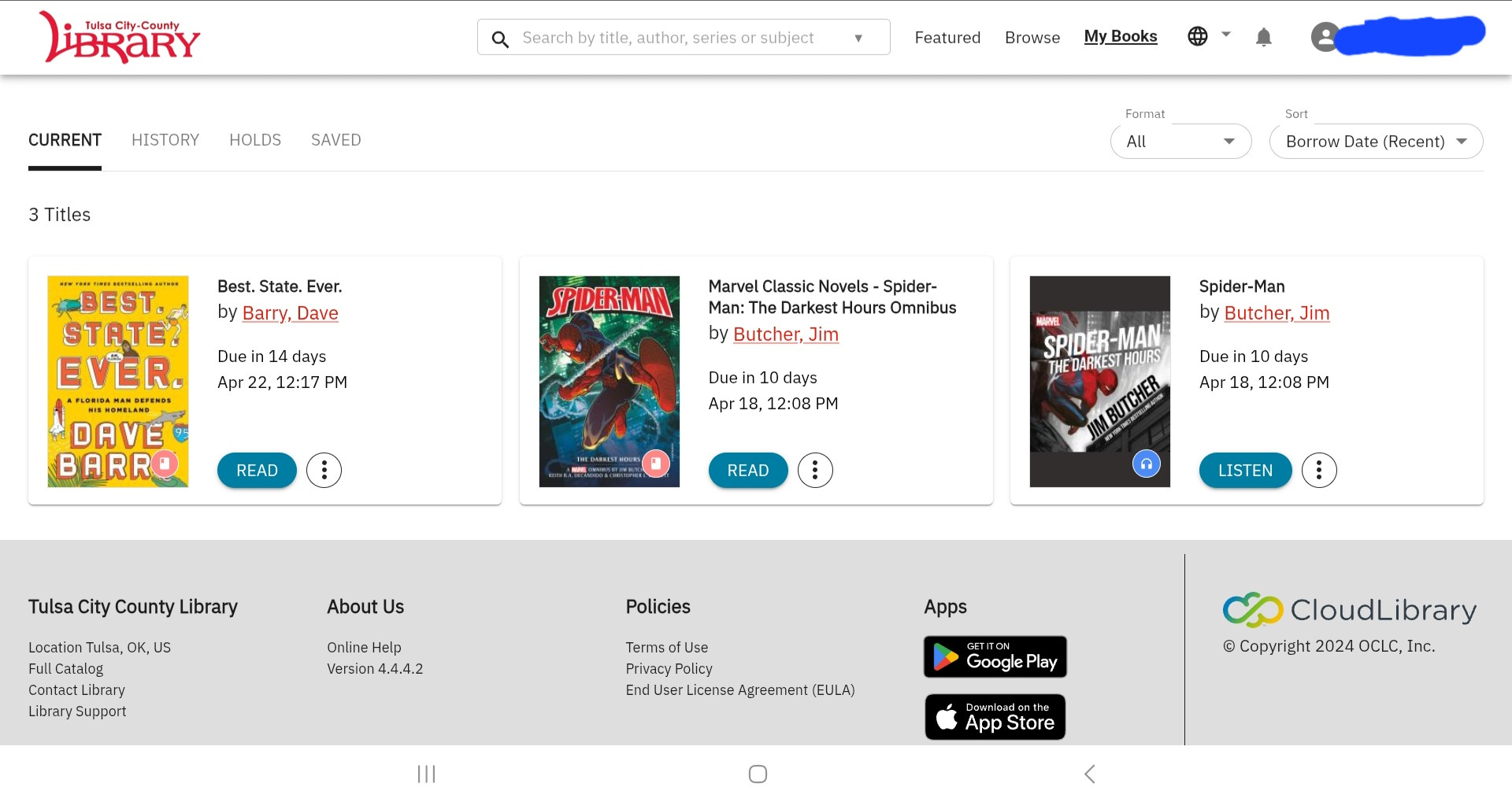
Task: Open the Get it on Google Play badge
Action: (995, 656)
